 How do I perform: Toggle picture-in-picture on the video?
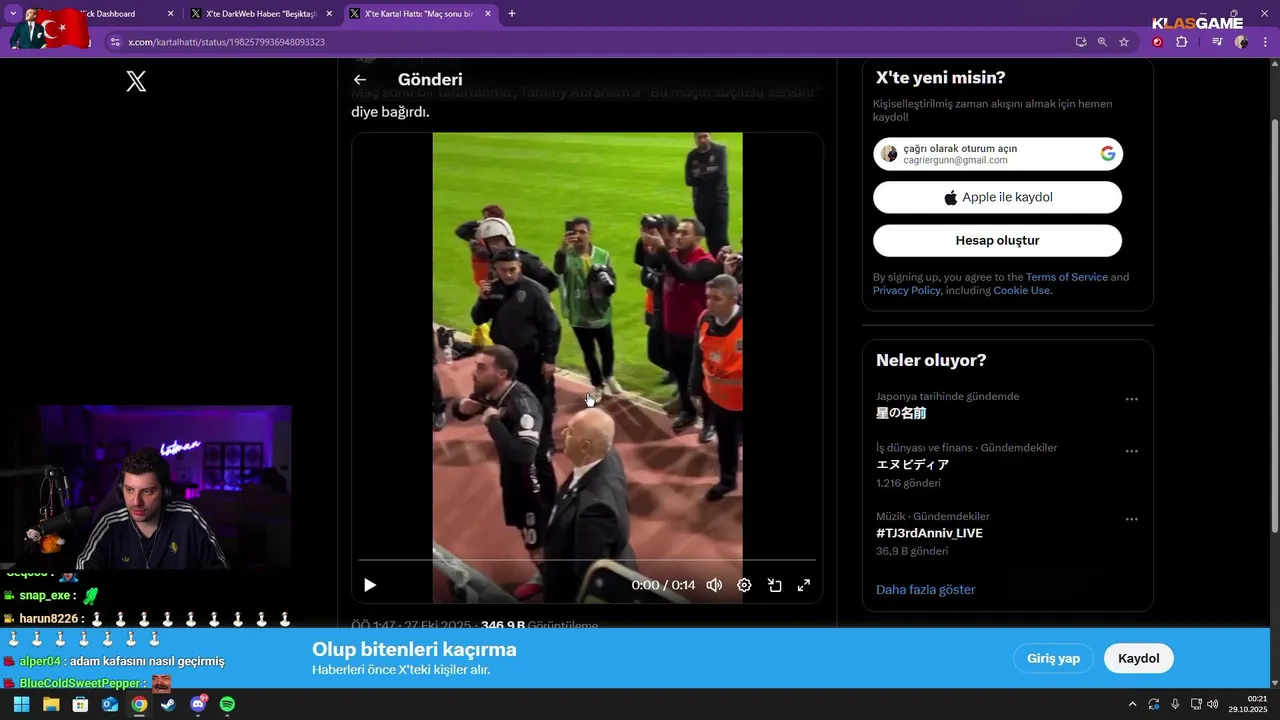[774, 585]
